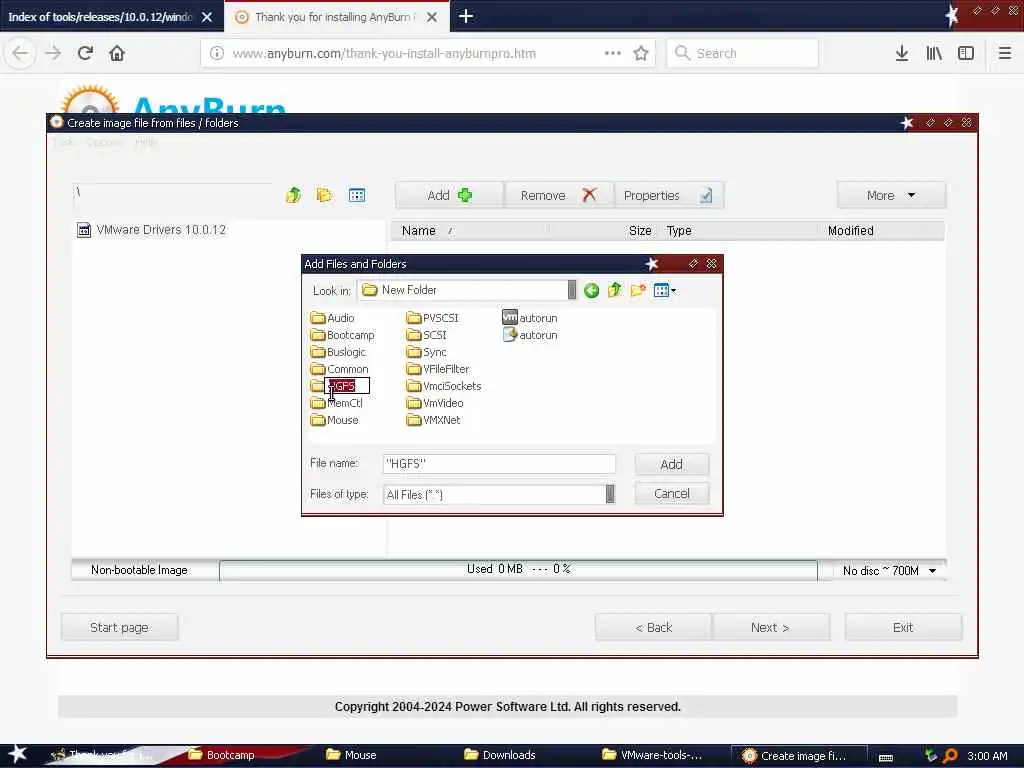Go back with green arrow in dialog

(x=592, y=291)
